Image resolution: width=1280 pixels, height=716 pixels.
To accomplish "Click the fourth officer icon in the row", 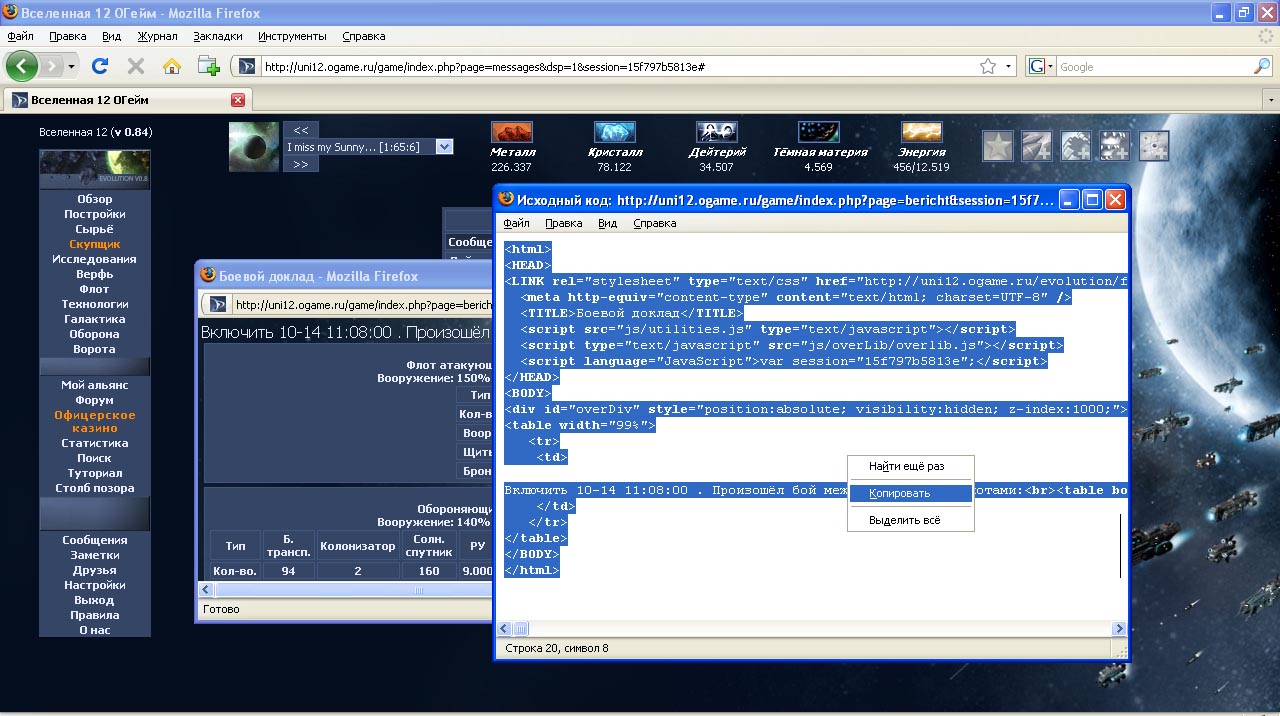I will [x=1115, y=146].
